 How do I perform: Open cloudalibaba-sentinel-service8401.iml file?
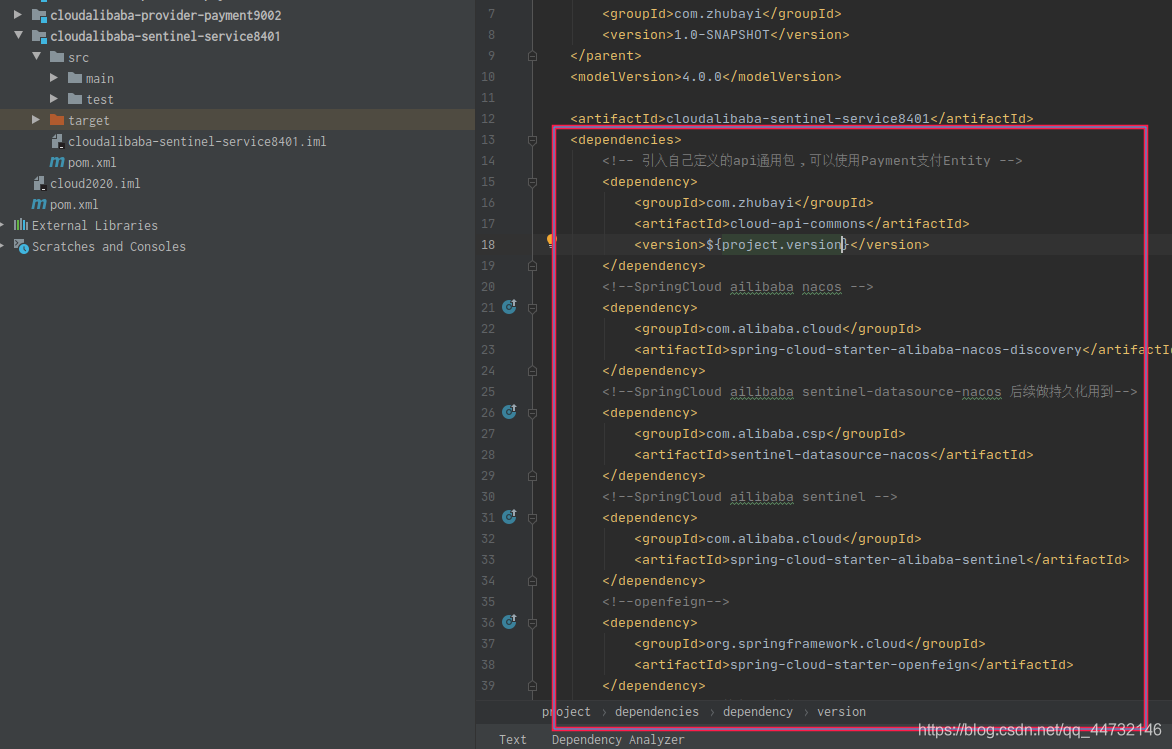[237, 141]
